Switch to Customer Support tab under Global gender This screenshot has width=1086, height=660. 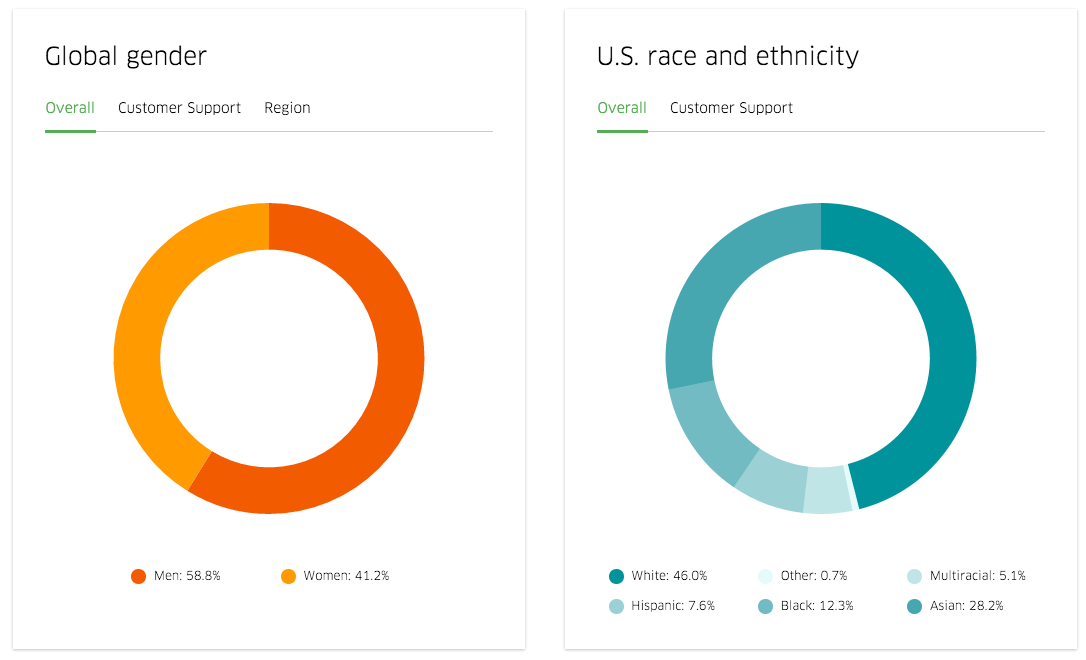(179, 108)
